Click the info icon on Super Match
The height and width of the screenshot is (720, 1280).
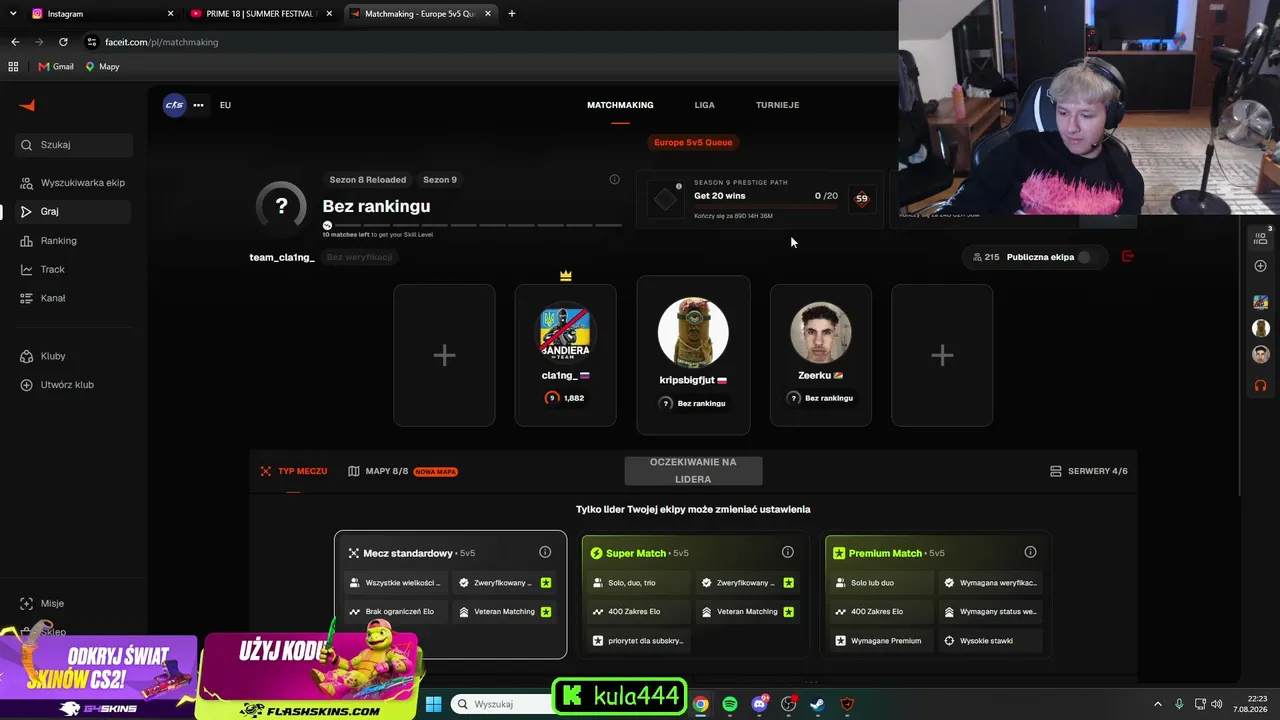[788, 552]
